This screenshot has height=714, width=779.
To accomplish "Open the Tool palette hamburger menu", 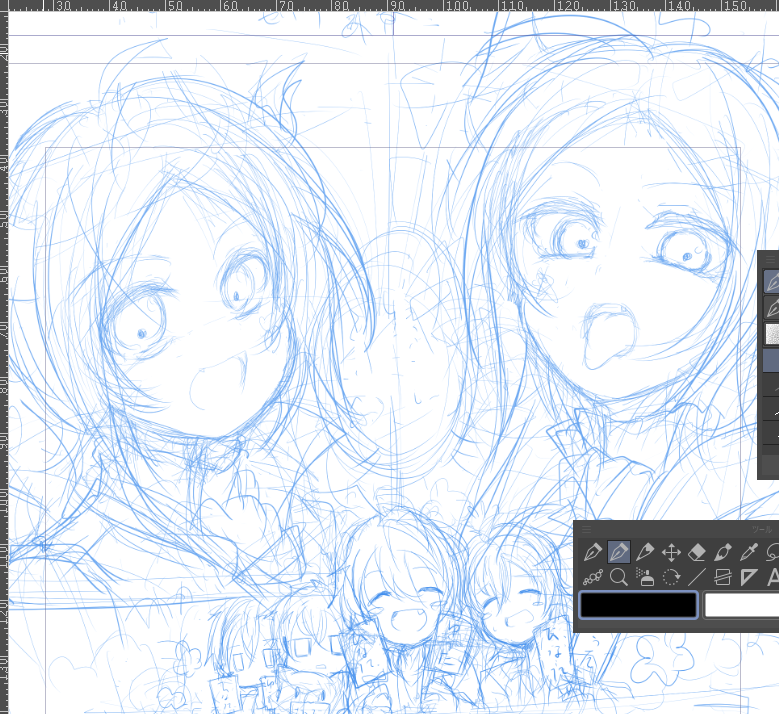I will click(586, 529).
